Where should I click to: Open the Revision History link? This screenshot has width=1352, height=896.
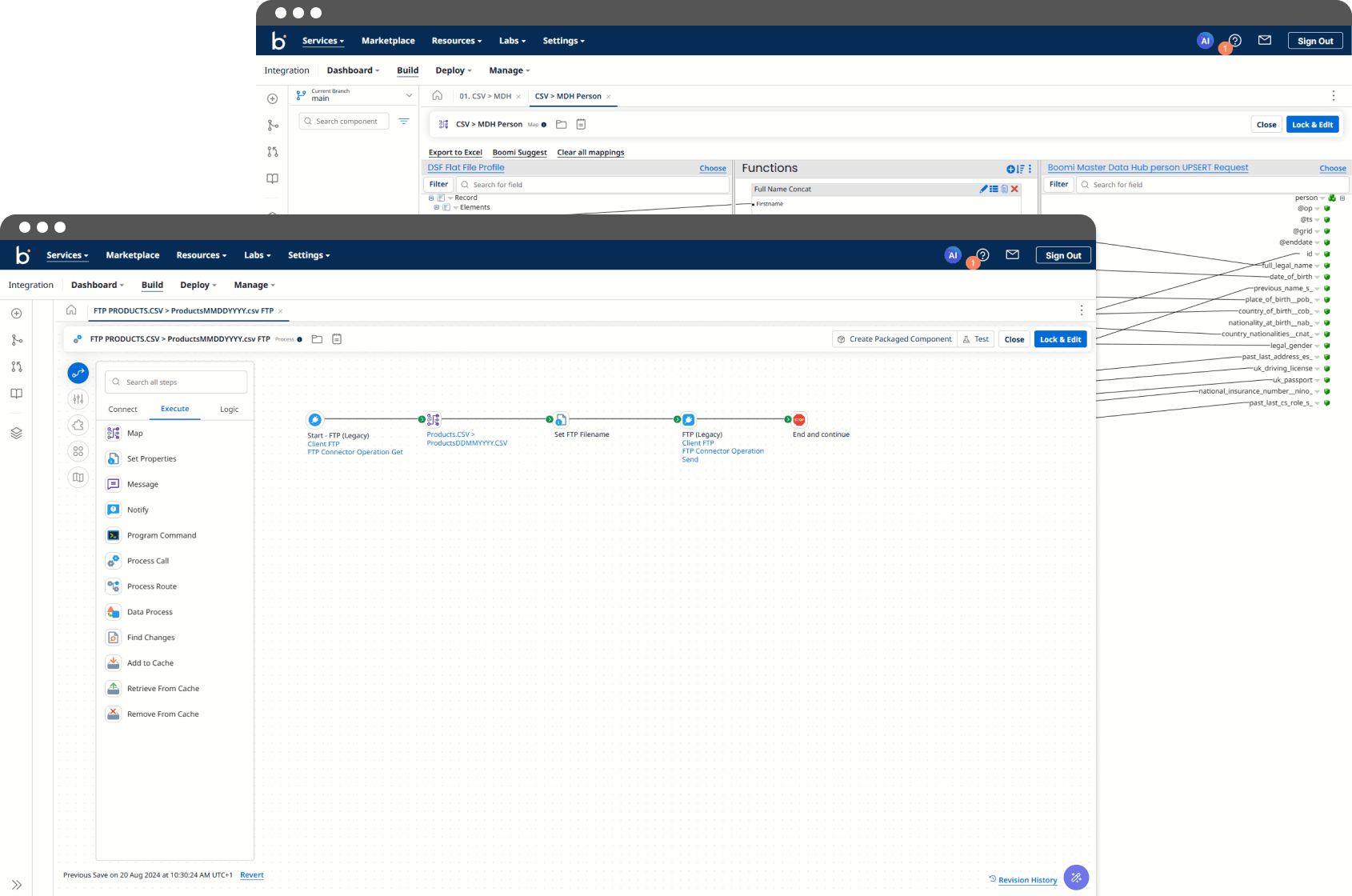tap(1027, 880)
